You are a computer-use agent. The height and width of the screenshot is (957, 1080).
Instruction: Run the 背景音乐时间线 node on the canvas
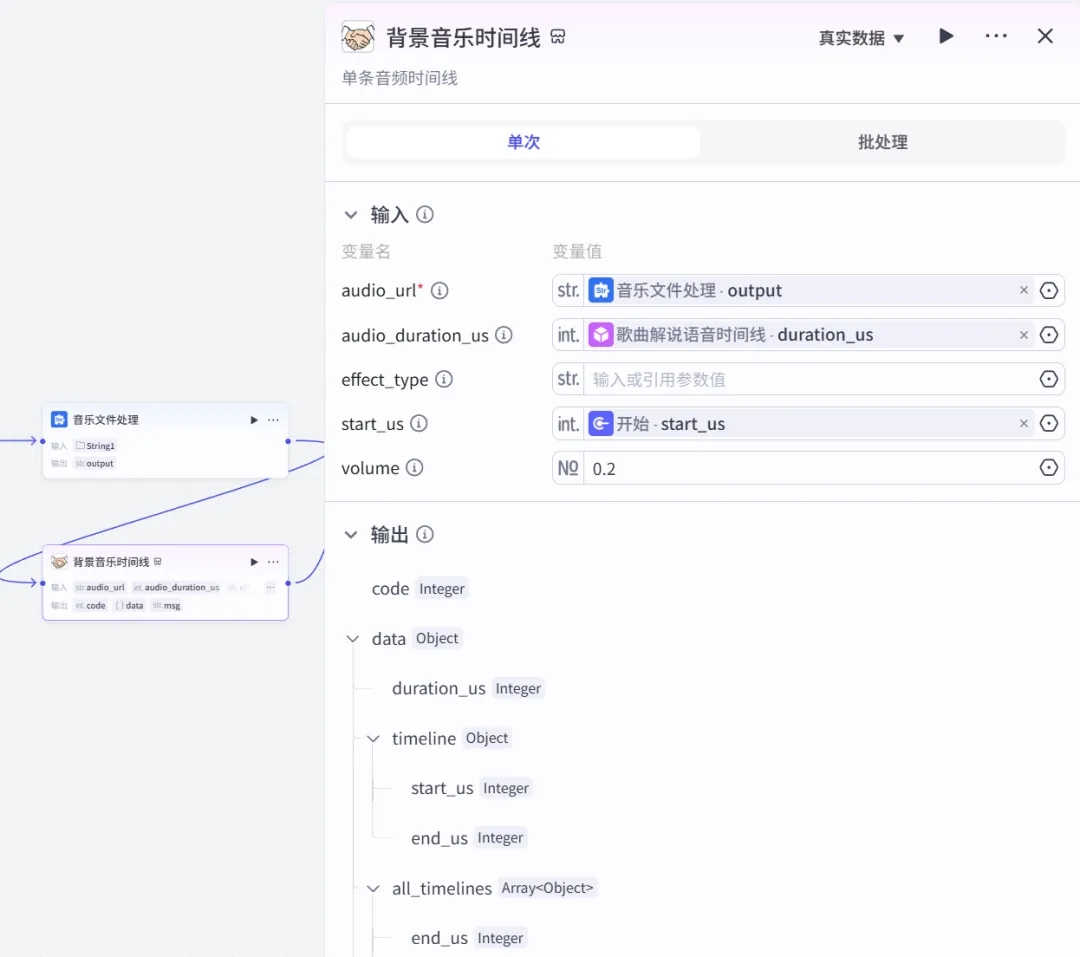click(x=254, y=562)
